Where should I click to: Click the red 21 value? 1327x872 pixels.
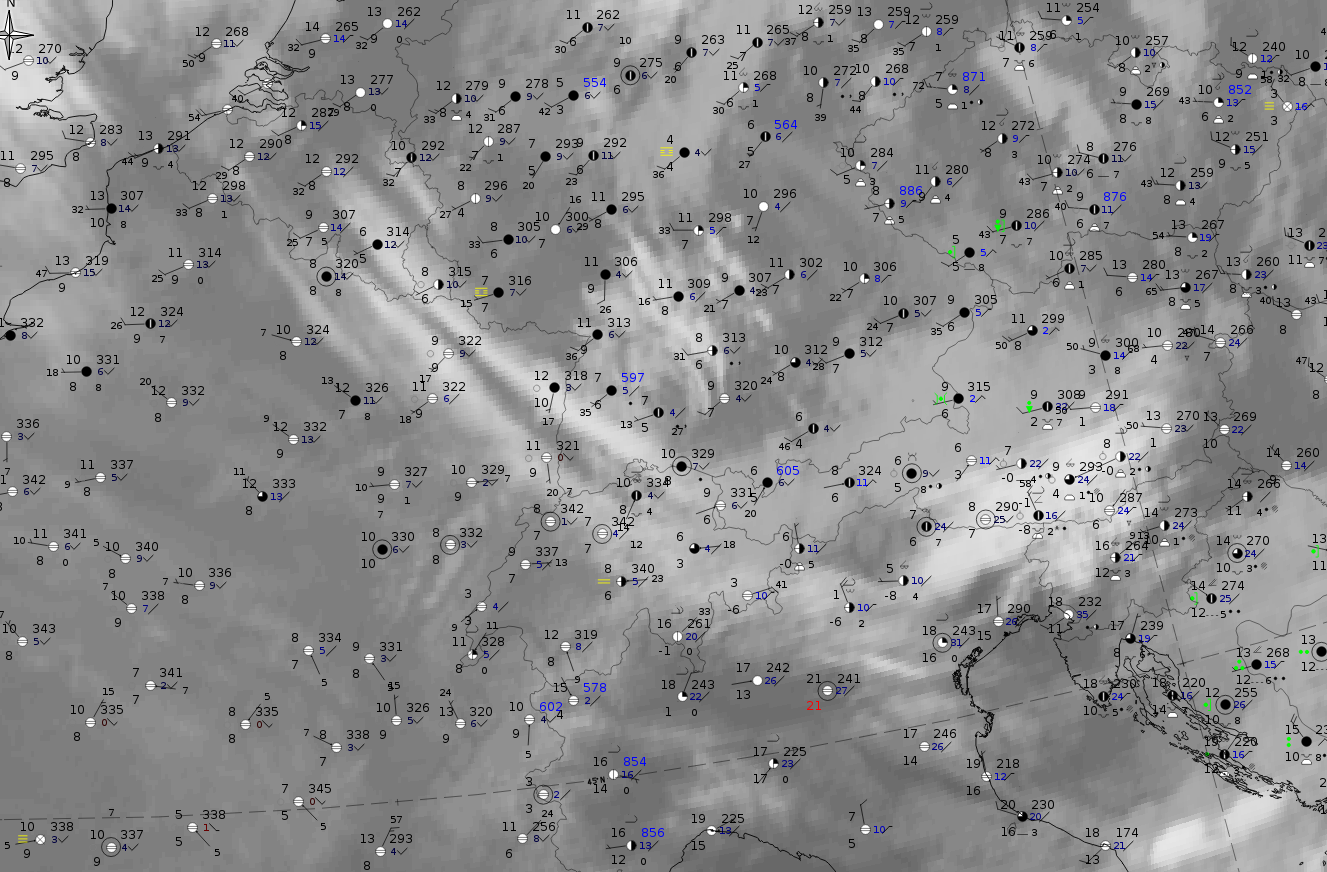tap(813, 706)
